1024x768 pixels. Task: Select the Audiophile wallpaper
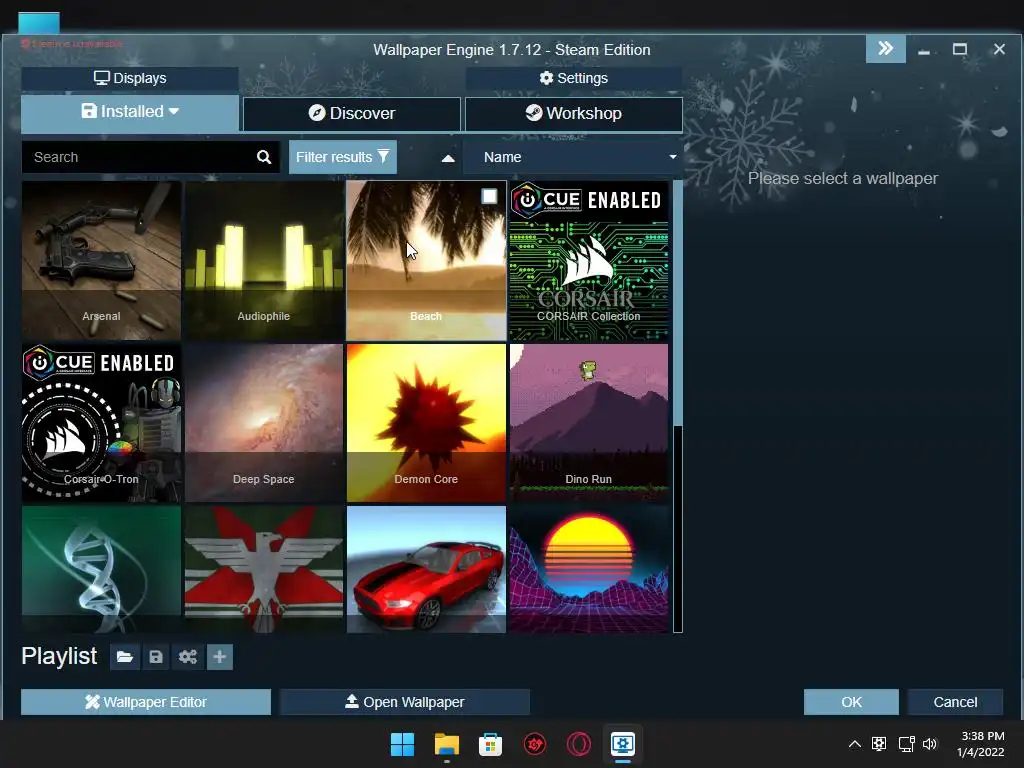click(264, 261)
